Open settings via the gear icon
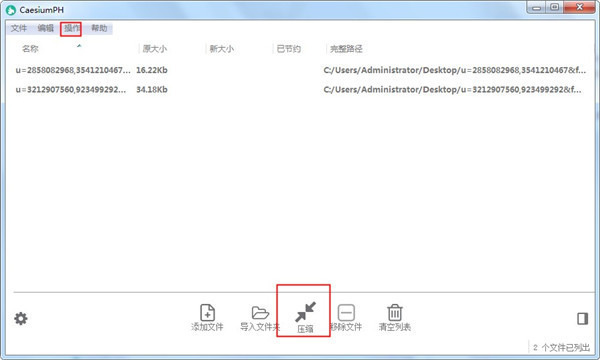600x360 pixels. (x=21, y=318)
